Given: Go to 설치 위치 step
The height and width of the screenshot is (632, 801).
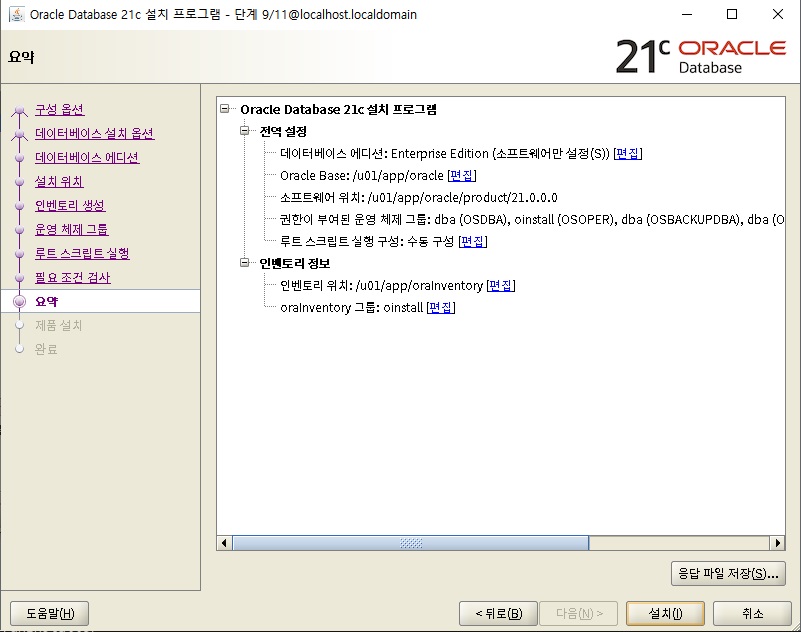Looking at the screenshot, I should 59,181.
